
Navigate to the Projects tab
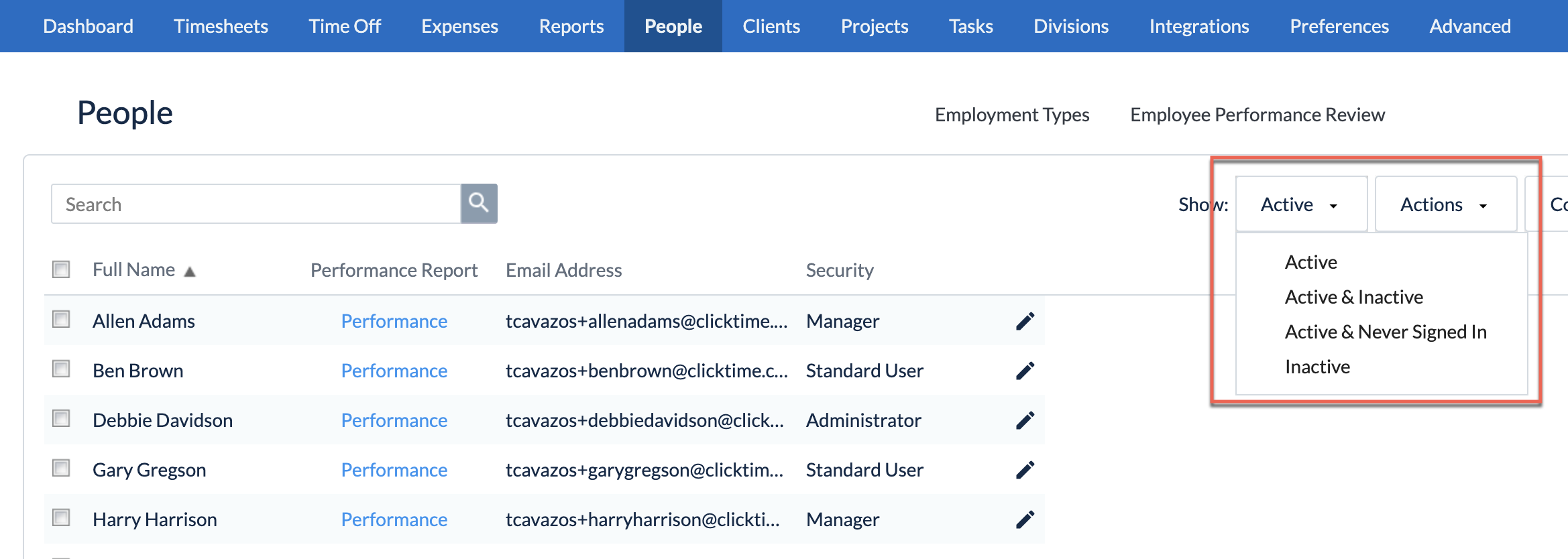click(875, 26)
